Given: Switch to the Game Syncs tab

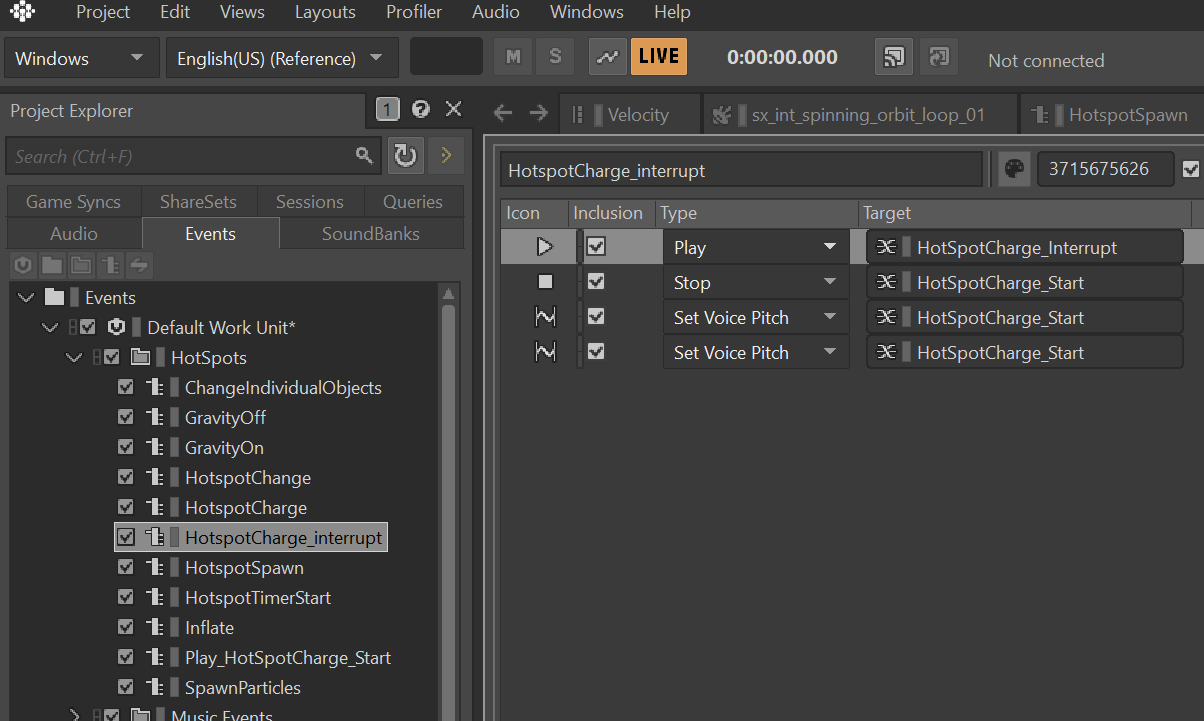Looking at the screenshot, I should (x=73, y=201).
